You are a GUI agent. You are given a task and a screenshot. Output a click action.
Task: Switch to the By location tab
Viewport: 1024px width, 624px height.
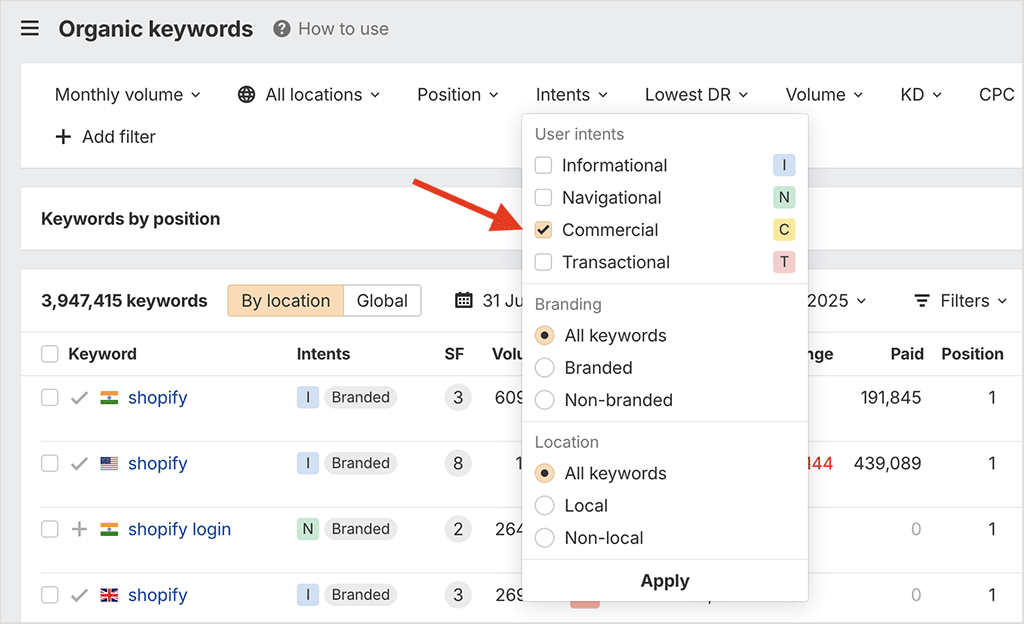(x=286, y=300)
